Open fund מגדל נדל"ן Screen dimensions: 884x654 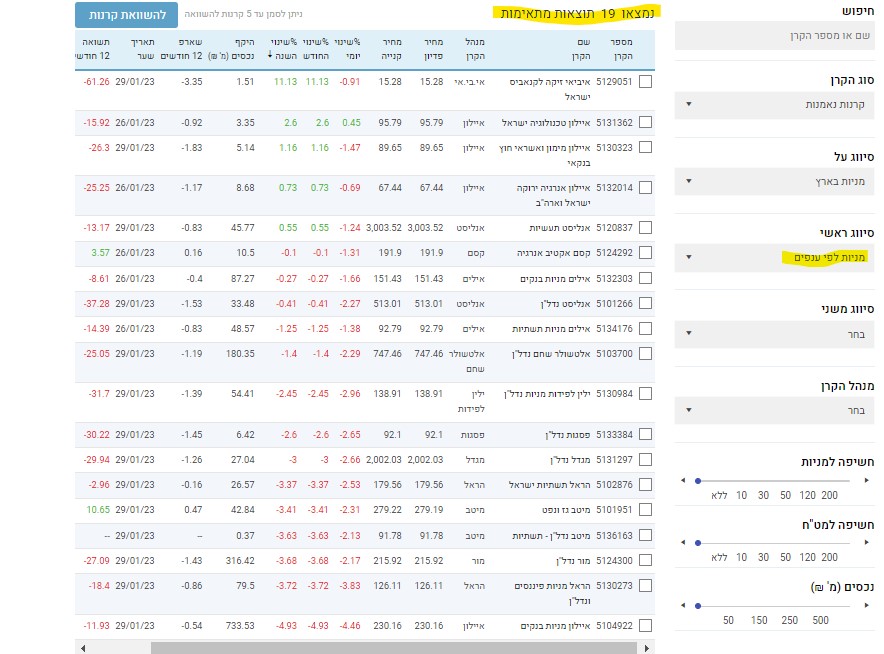570,460
